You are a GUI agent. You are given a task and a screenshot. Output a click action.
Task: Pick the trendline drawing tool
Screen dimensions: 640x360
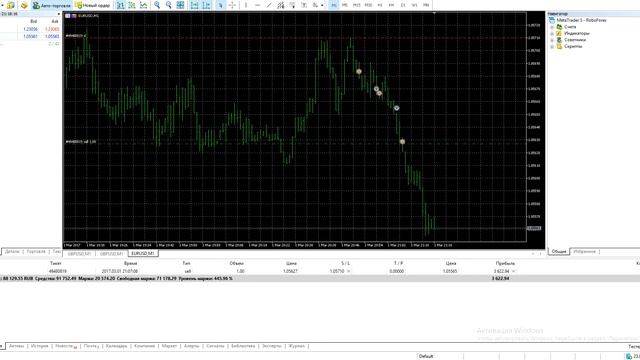click(x=269, y=5)
